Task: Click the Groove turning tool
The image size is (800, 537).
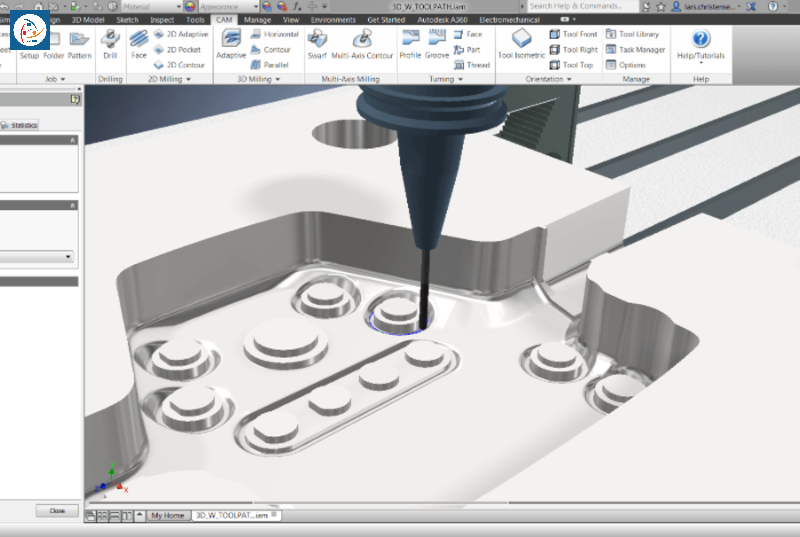Action: point(437,44)
